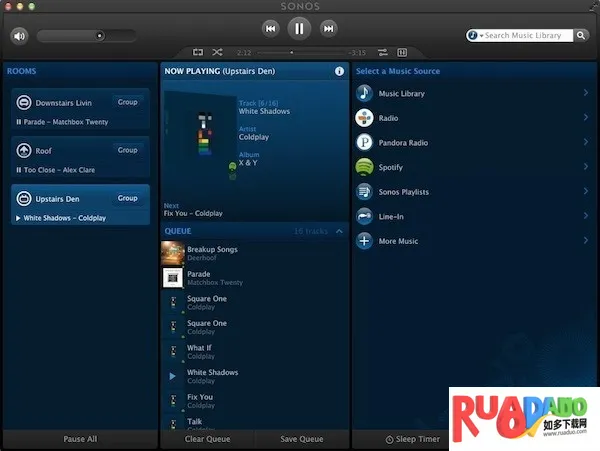The image size is (600, 451).
Task: Expand More Music chevron arrow
Action: pyautogui.click(x=586, y=240)
